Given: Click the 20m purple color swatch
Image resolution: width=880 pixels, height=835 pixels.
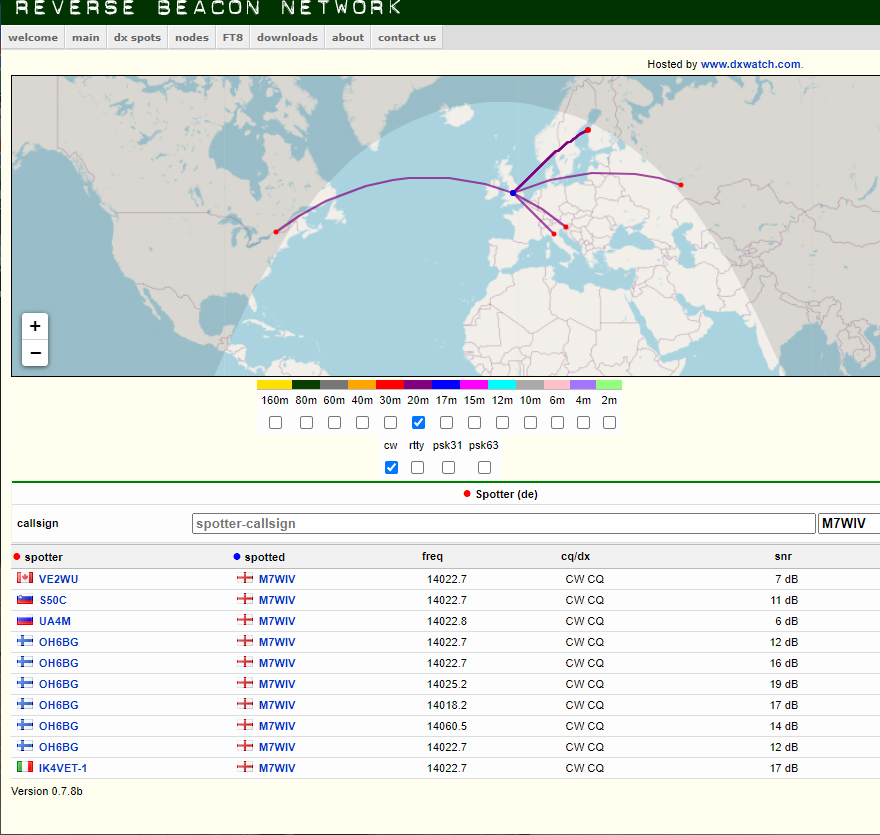Looking at the screenshot, I should pos(418,384).
